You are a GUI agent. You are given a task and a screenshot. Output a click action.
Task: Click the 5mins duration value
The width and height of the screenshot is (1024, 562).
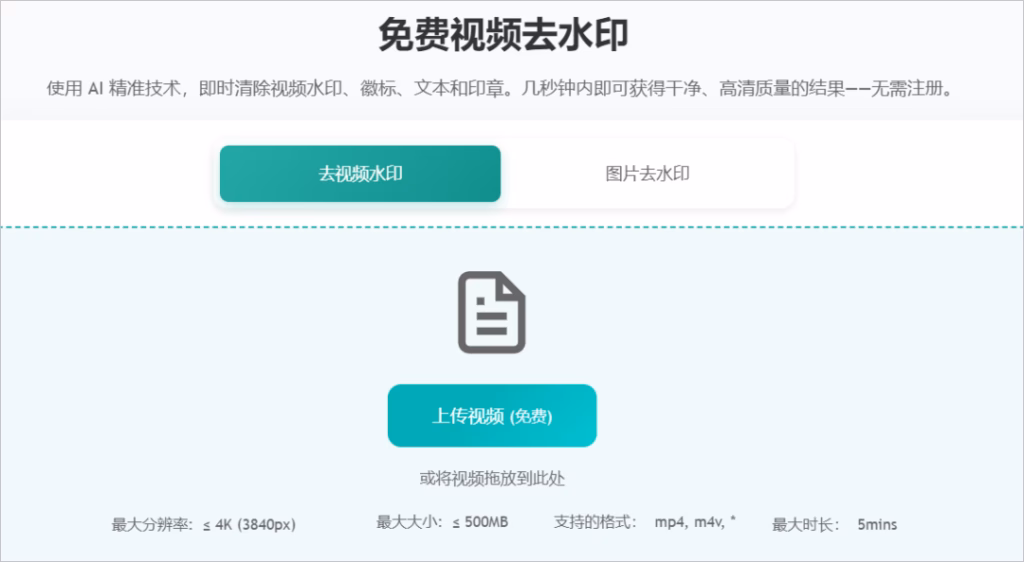(877, 524)
